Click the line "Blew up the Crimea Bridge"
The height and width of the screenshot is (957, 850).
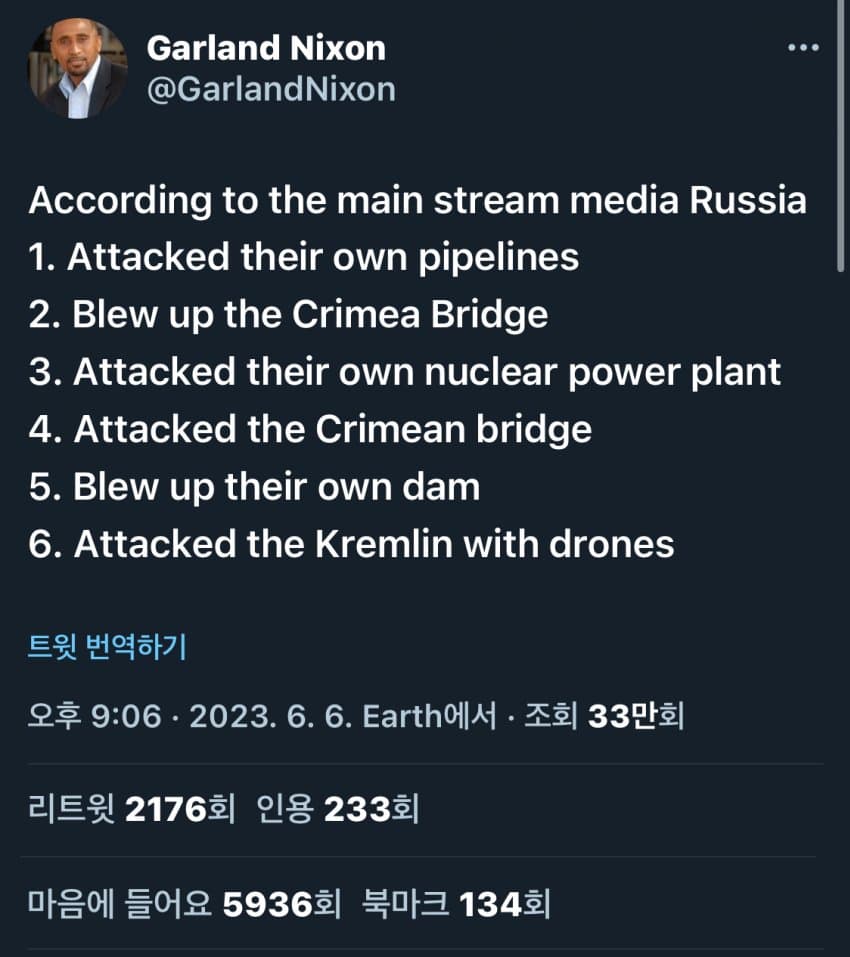coord(289,314)
